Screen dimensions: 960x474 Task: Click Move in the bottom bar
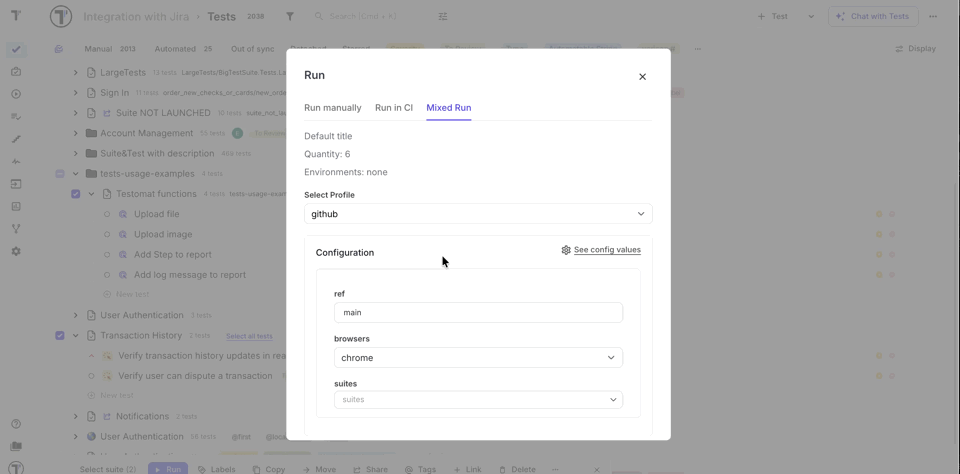coord(319,469)
